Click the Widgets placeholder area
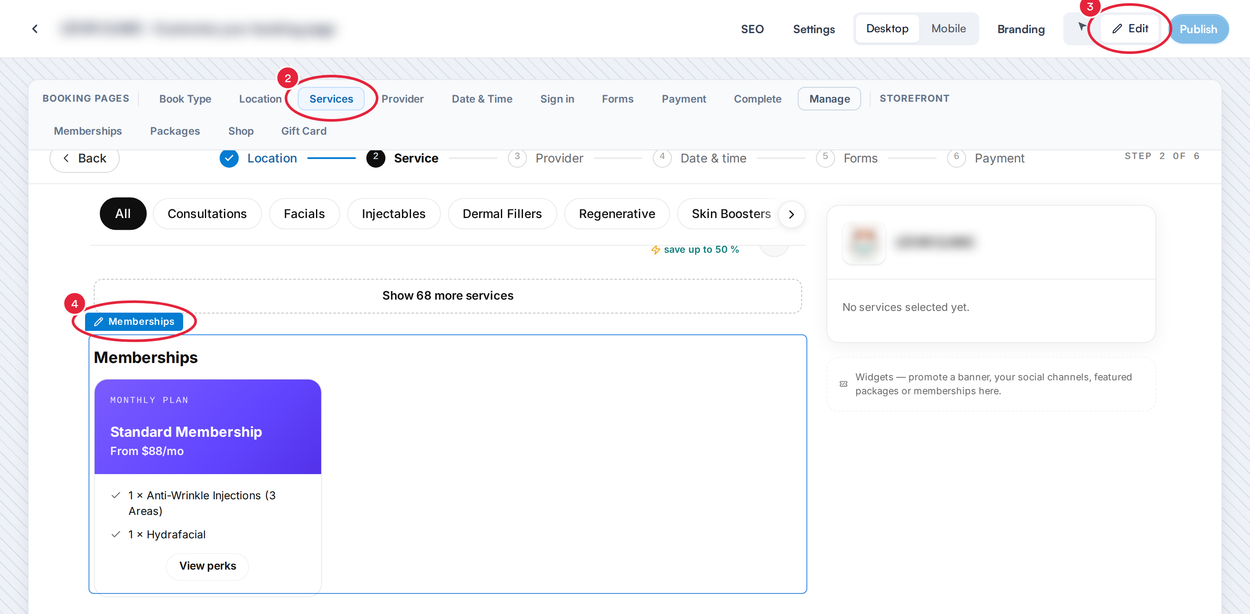This screenshot has width=1250, height=614. (x=991, y=384)
